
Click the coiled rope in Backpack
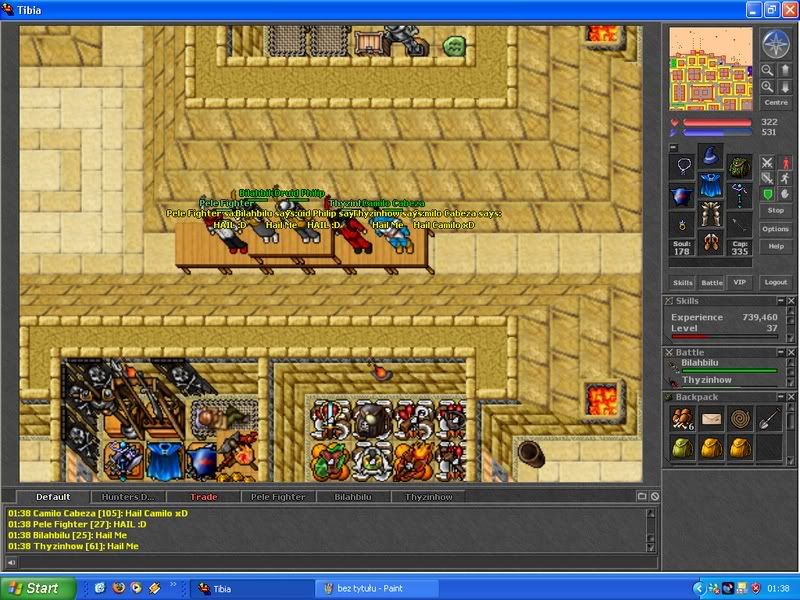tap(740, 418)
